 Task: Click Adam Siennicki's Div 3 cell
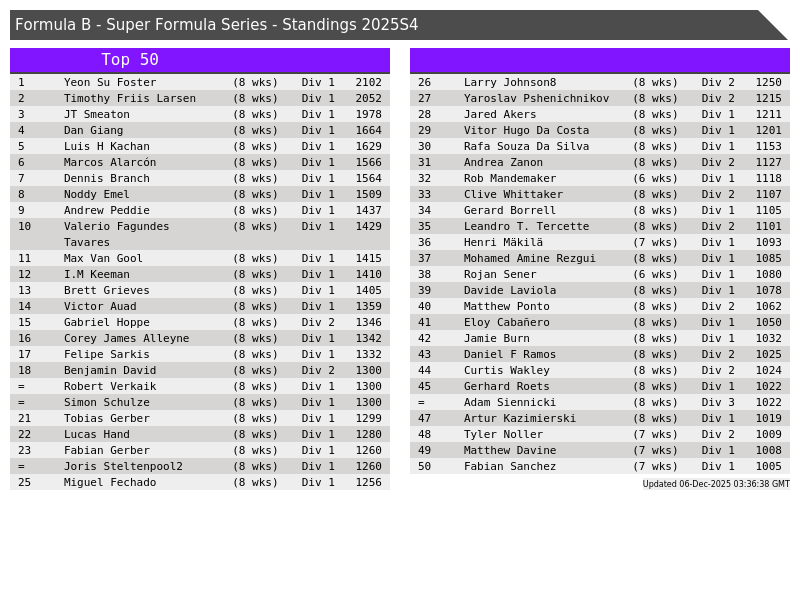[717, 402]
